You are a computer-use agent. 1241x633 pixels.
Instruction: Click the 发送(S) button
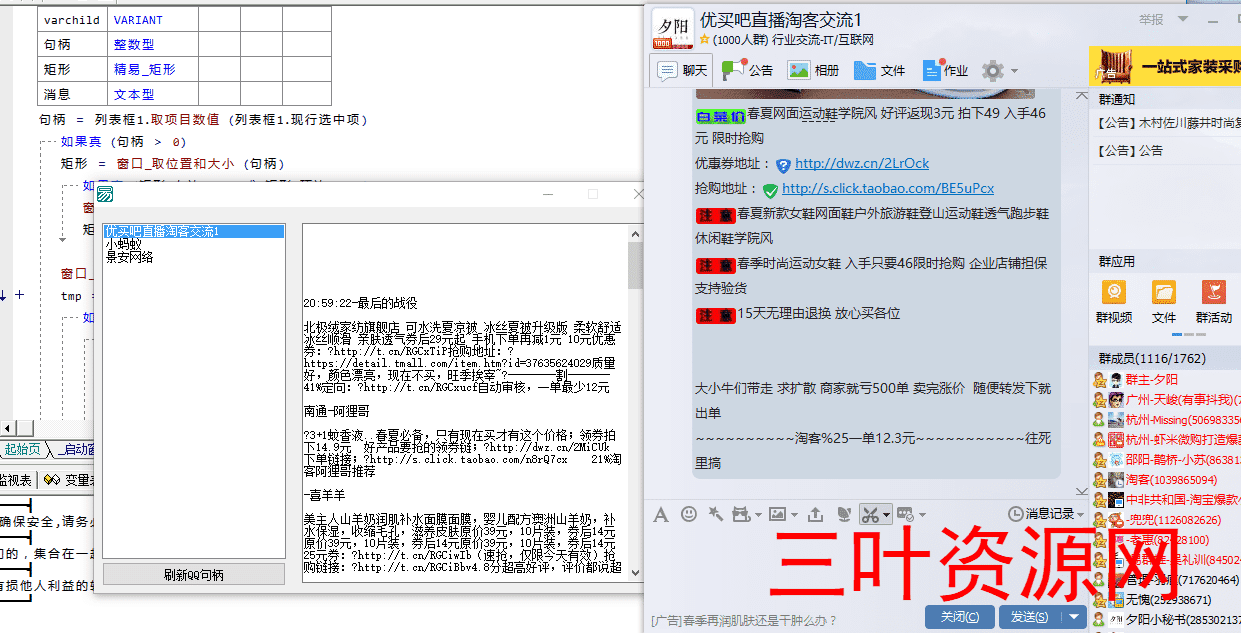pos(1030,617)
